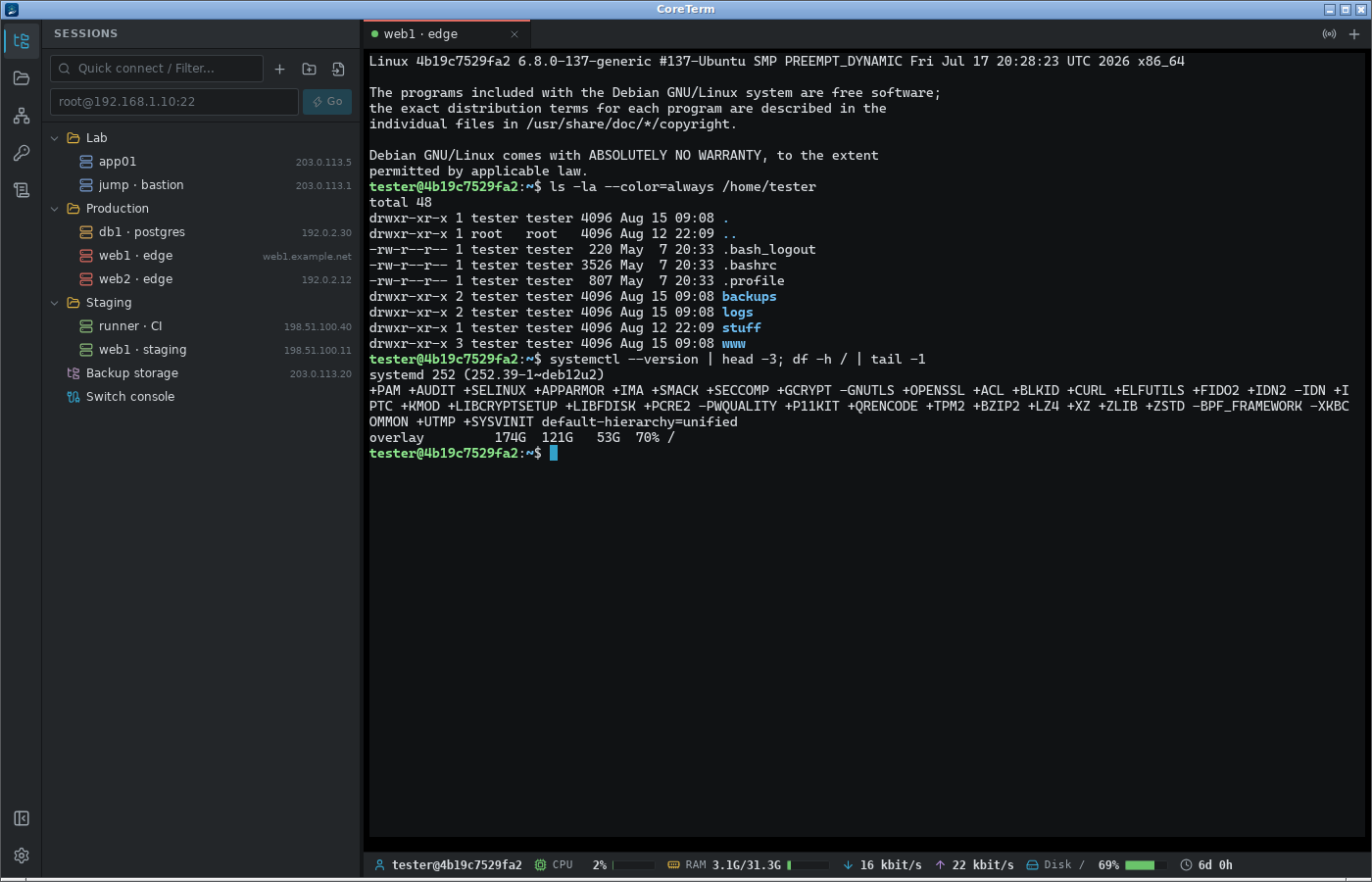Click the logs directory in terminal output

point(738,313)
